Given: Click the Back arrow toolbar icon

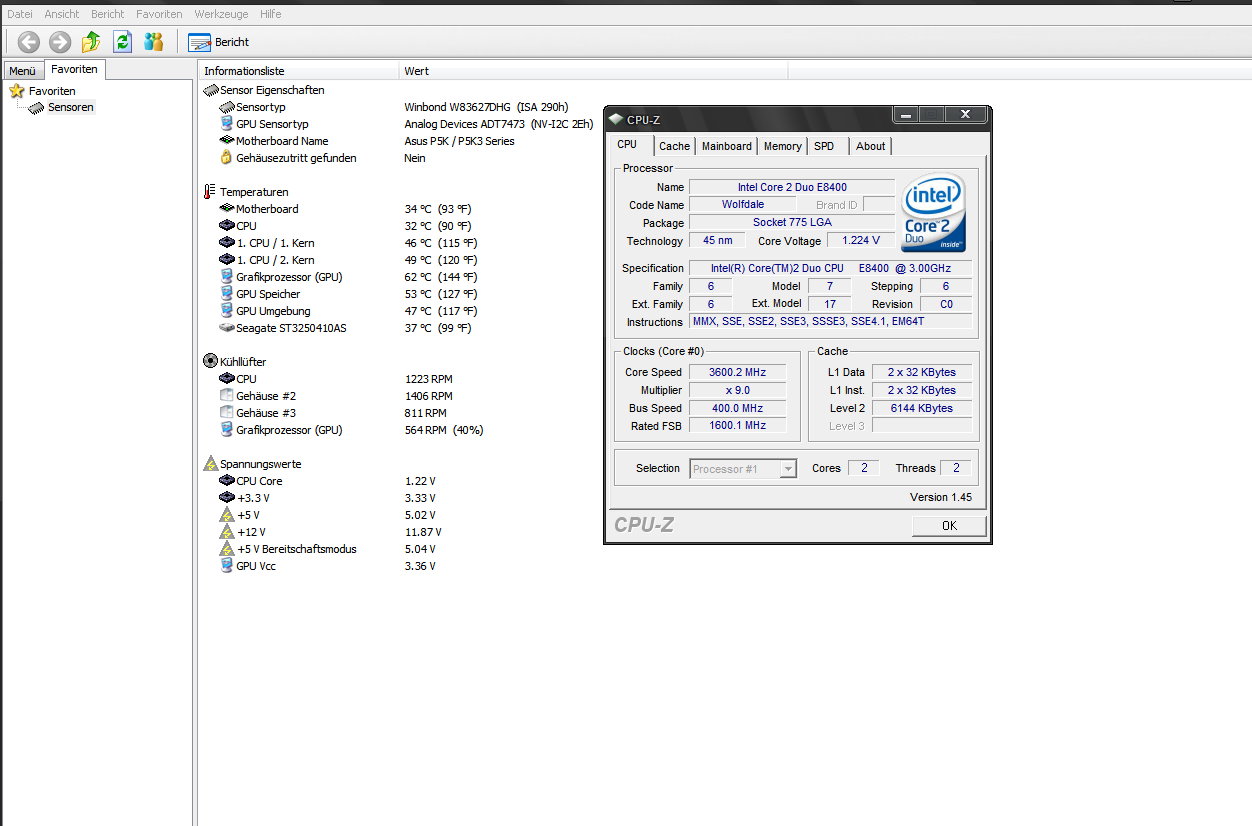Looking at the screenshot, I should pos(29,42).
